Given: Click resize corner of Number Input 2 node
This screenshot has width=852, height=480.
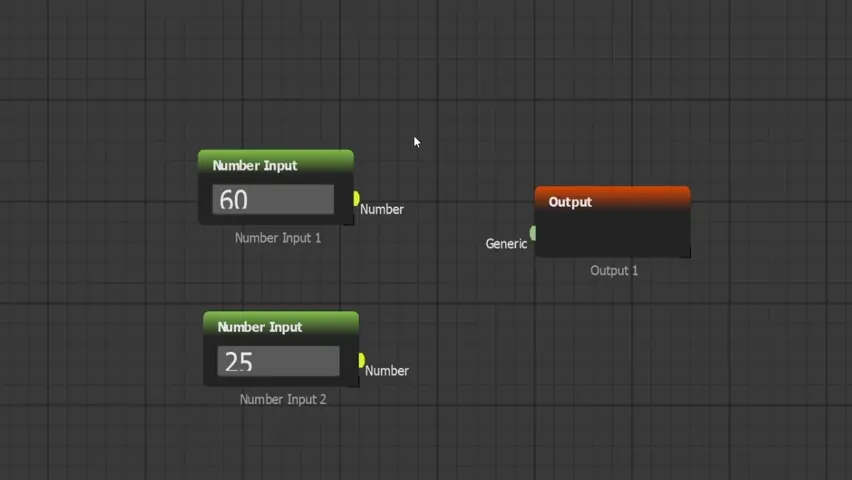Looking at the screenshot, I should (x=354, y=382).
